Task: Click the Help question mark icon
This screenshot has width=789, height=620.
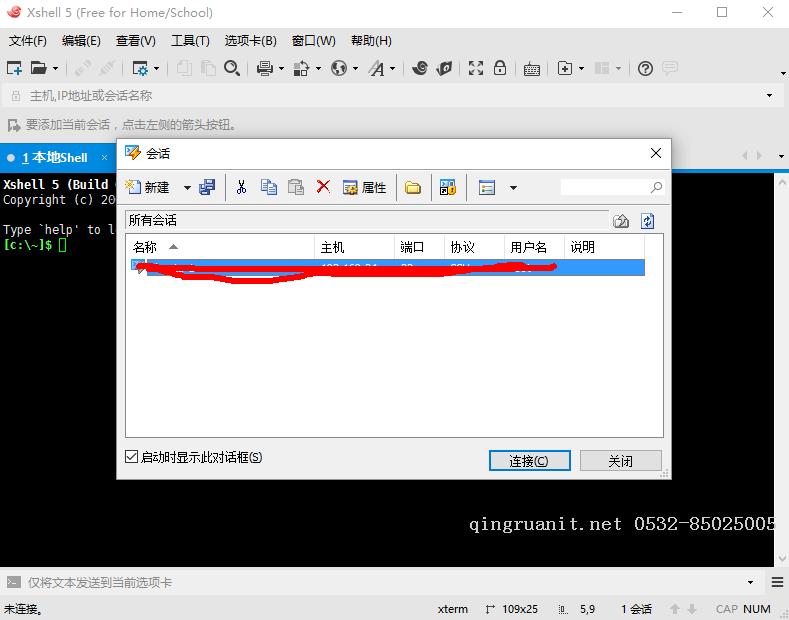Action: click(x=645, y=68)
